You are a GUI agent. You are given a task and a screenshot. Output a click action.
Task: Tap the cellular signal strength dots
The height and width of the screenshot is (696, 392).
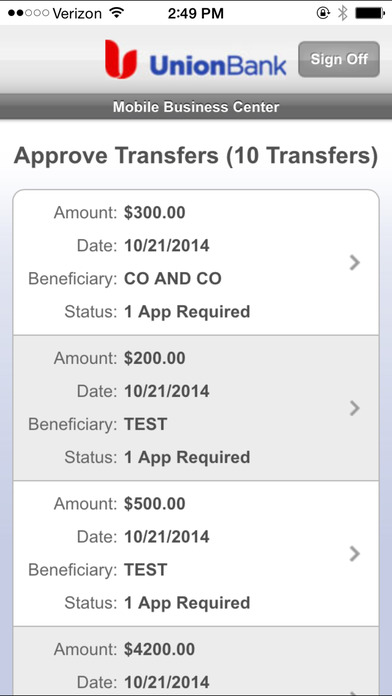(x=28, y=13)
